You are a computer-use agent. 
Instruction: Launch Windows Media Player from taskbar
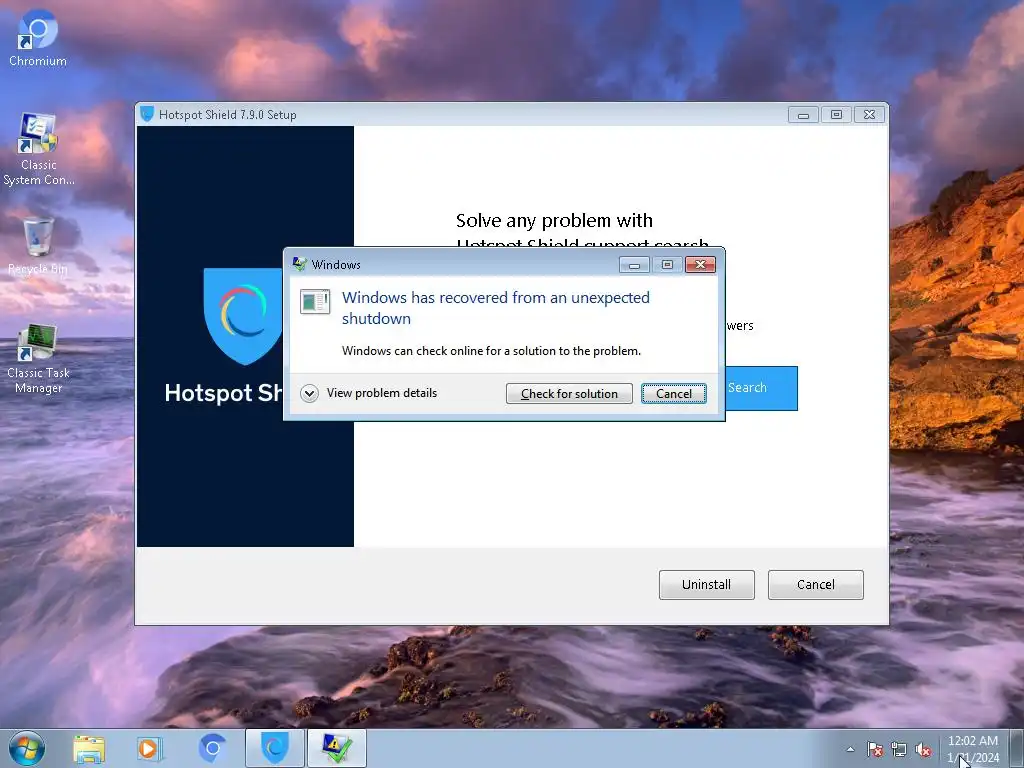coord(150,748)
